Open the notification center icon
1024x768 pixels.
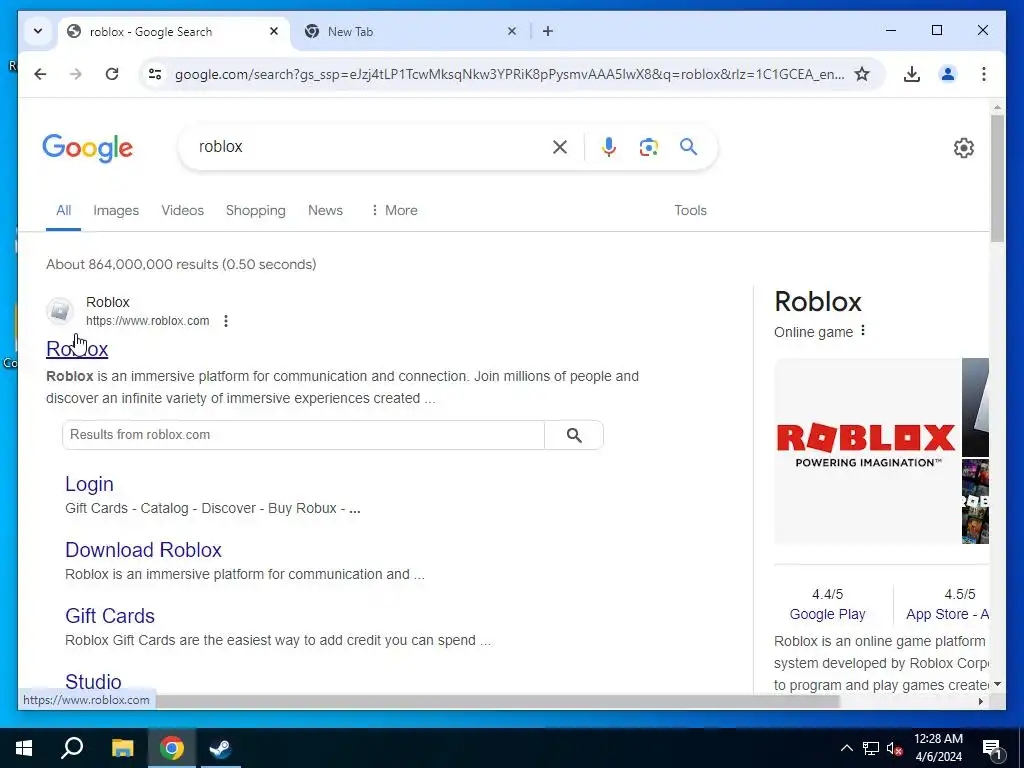click(992, 748)
